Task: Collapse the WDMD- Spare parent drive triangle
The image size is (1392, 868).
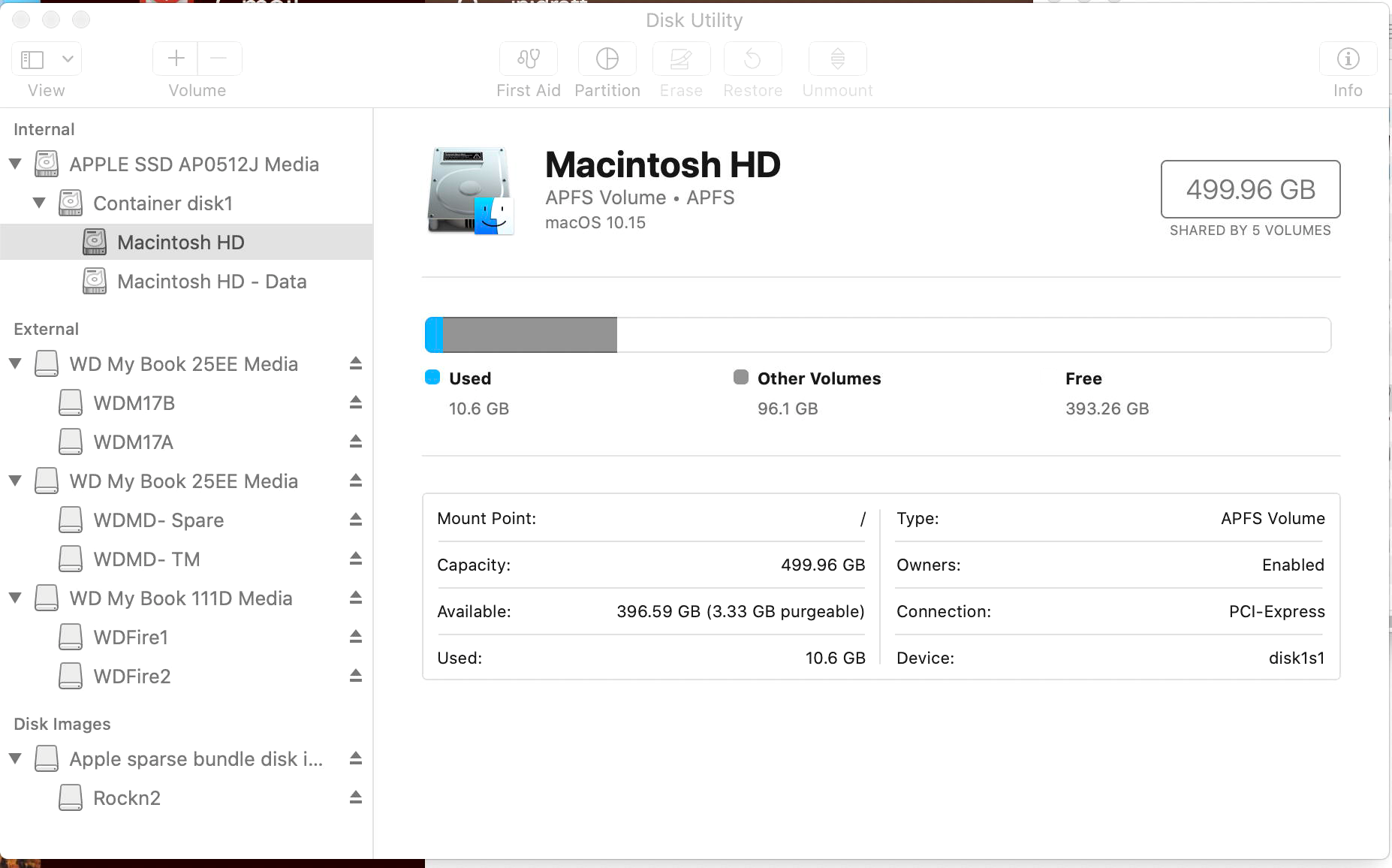Action: pyautogui.click(x=15, y=481)
